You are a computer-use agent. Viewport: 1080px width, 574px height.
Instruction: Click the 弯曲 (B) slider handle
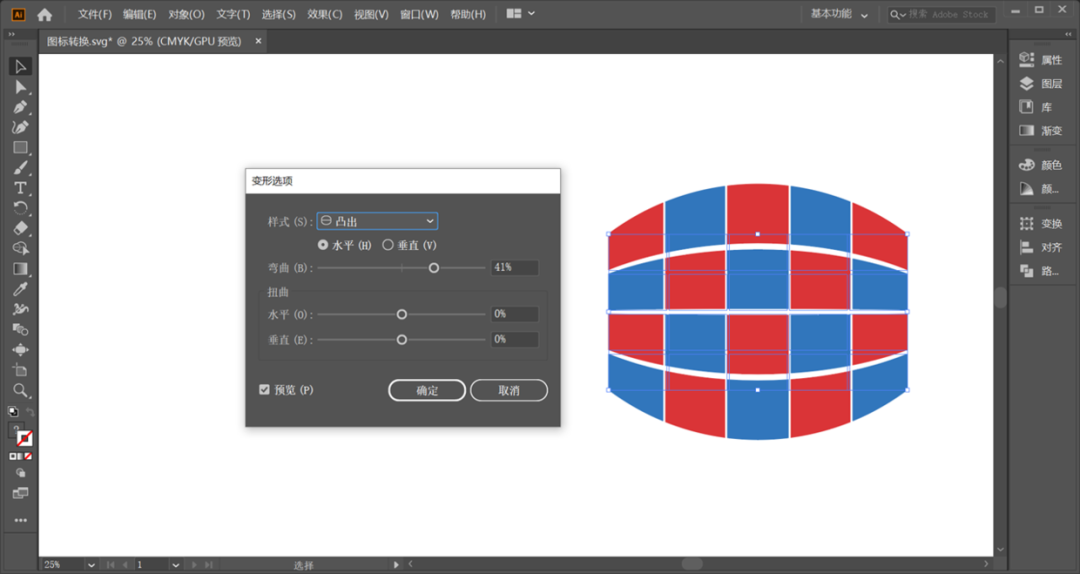[x=434, y=268]
